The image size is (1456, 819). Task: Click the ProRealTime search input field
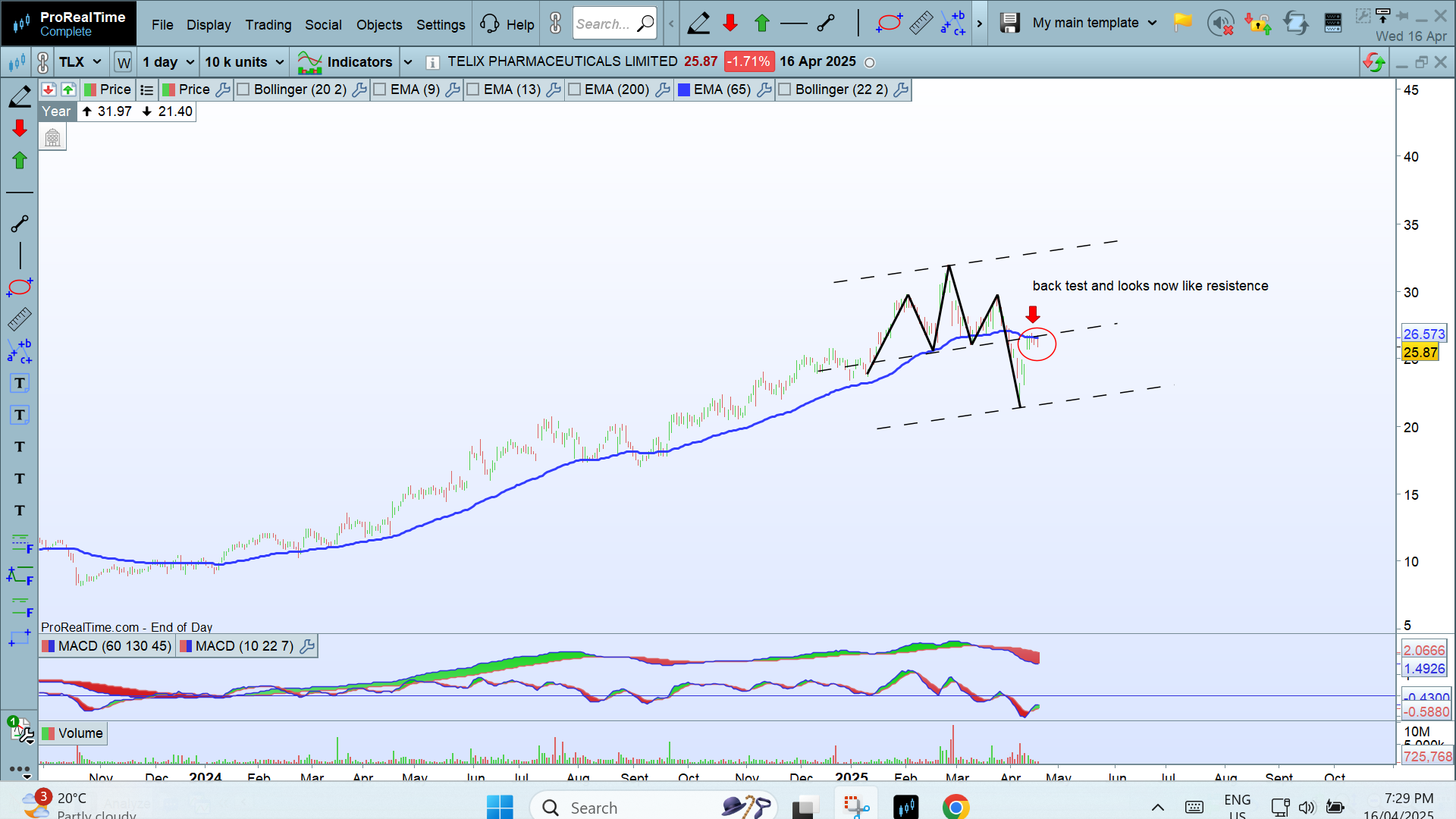point(615,24)
